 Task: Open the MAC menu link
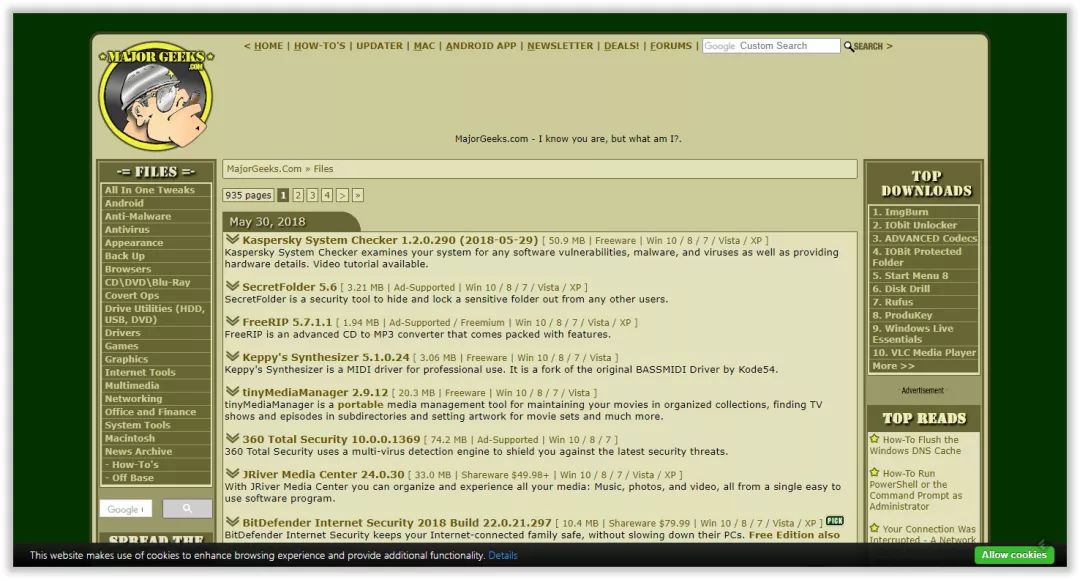click(x=424, y=46)
